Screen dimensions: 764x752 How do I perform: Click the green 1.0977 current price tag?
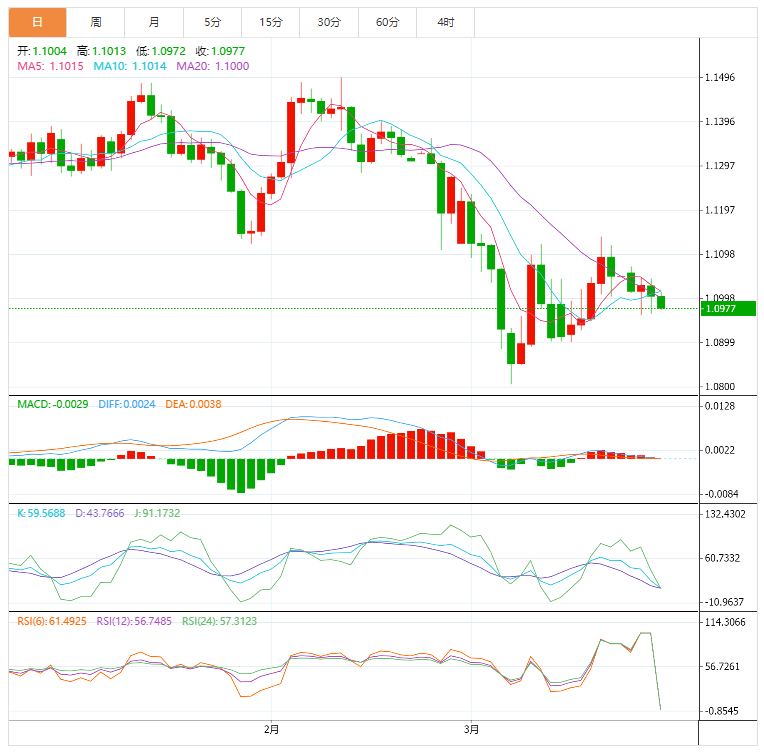pos(728,309)
